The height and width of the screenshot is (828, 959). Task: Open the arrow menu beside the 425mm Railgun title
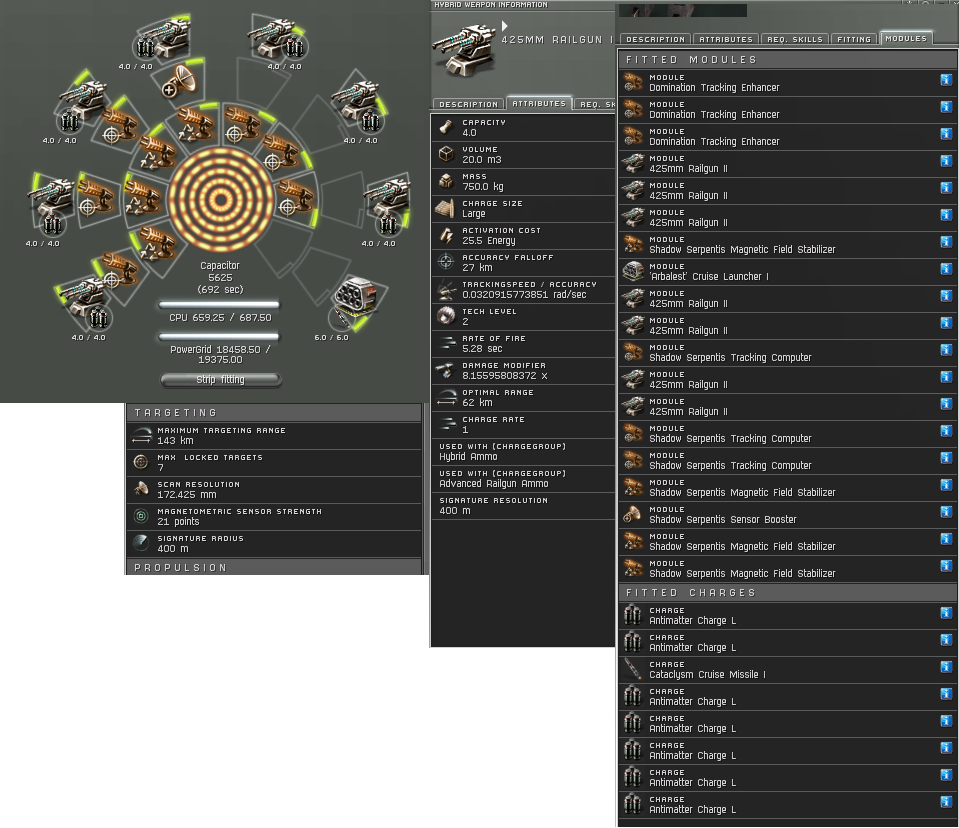click(505, 26)
